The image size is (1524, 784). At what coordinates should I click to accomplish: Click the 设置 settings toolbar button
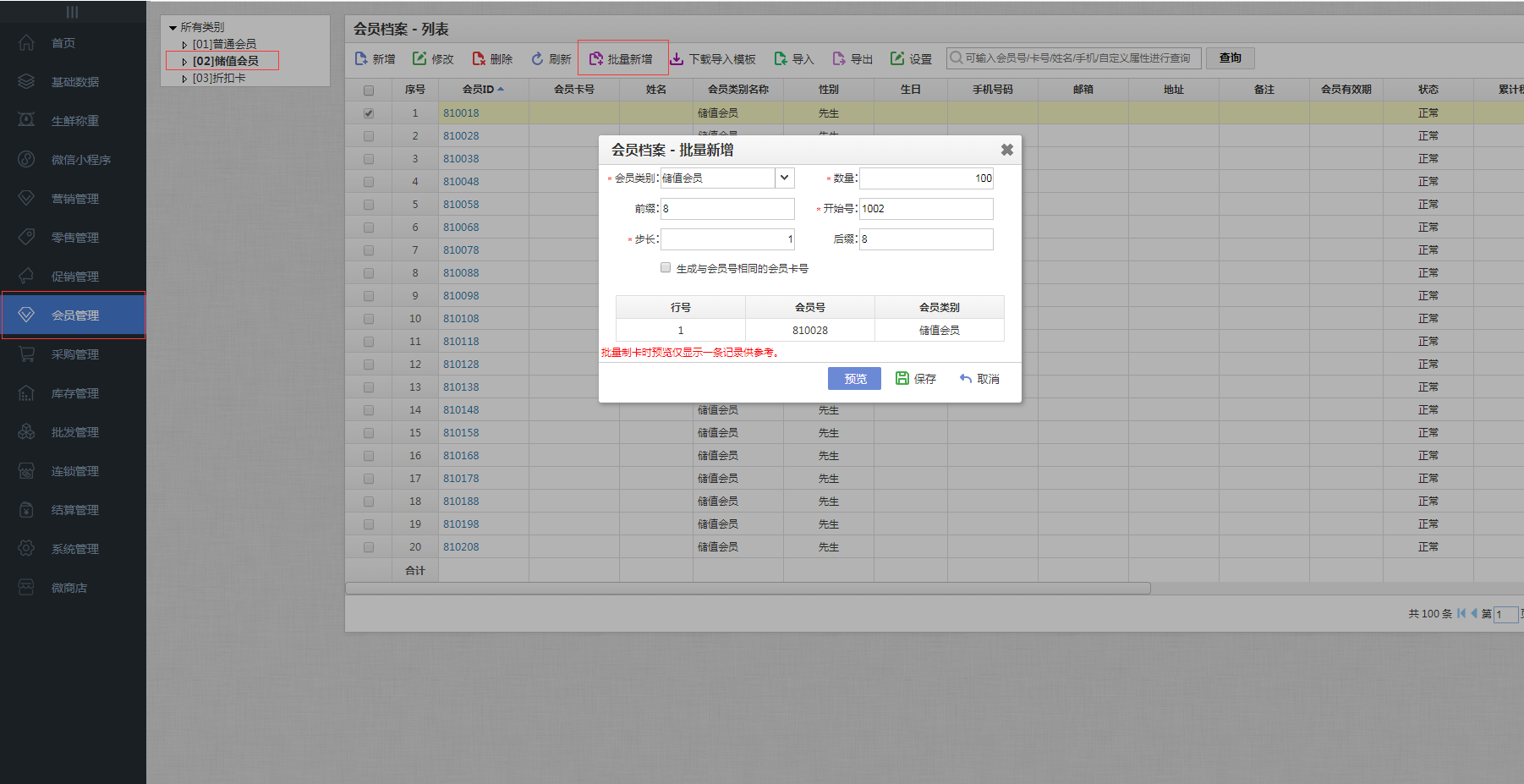coord(911,58)
